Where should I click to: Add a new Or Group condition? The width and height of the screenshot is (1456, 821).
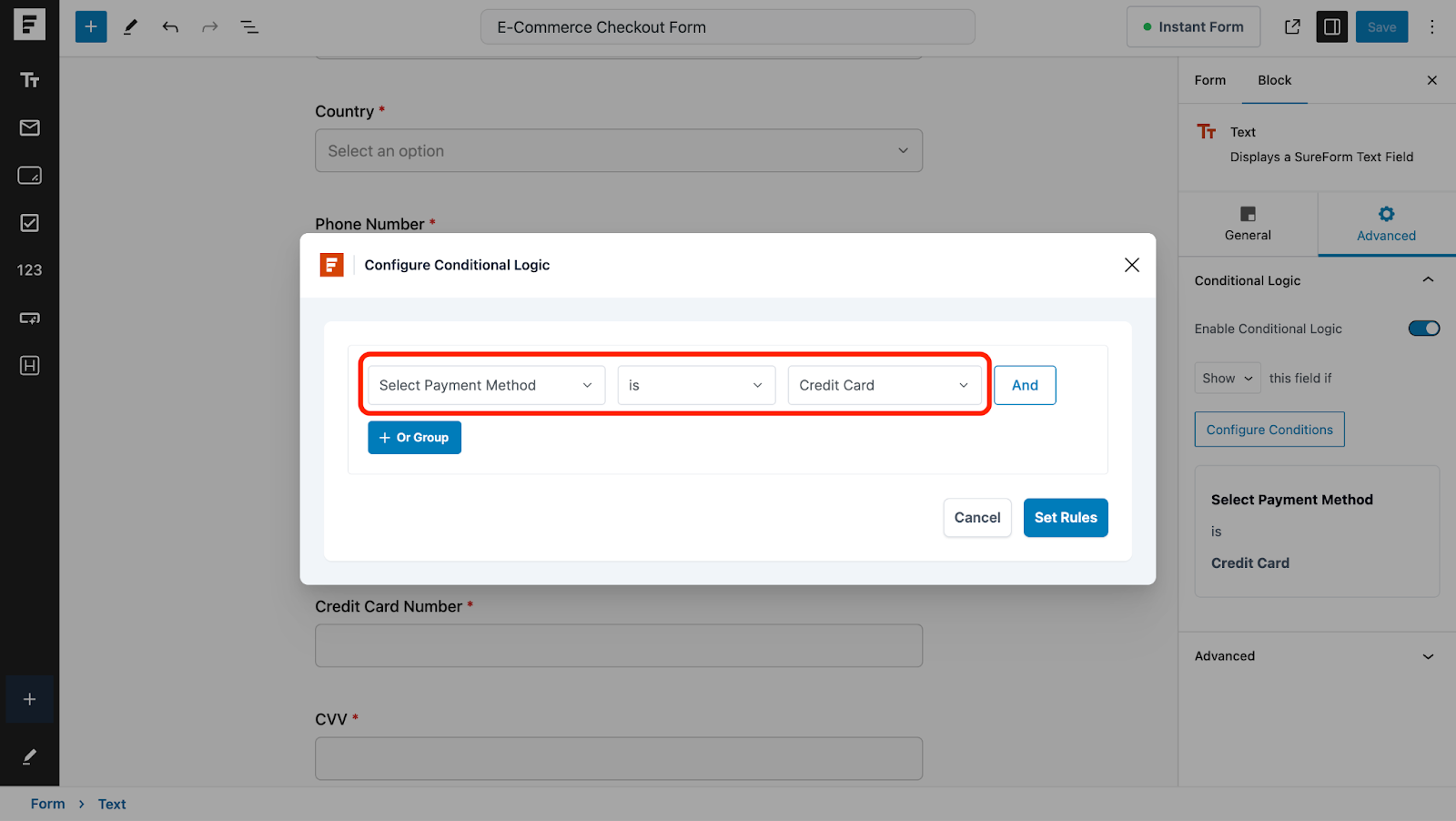pyautogui.click(x=414, y=438)
